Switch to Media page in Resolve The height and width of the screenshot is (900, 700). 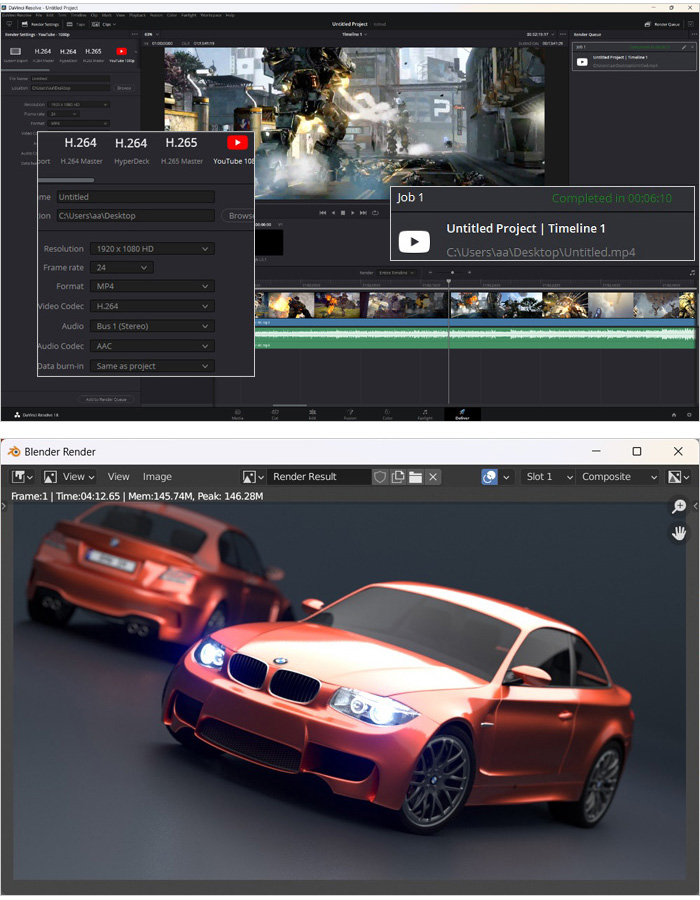[x=238, y=414]
